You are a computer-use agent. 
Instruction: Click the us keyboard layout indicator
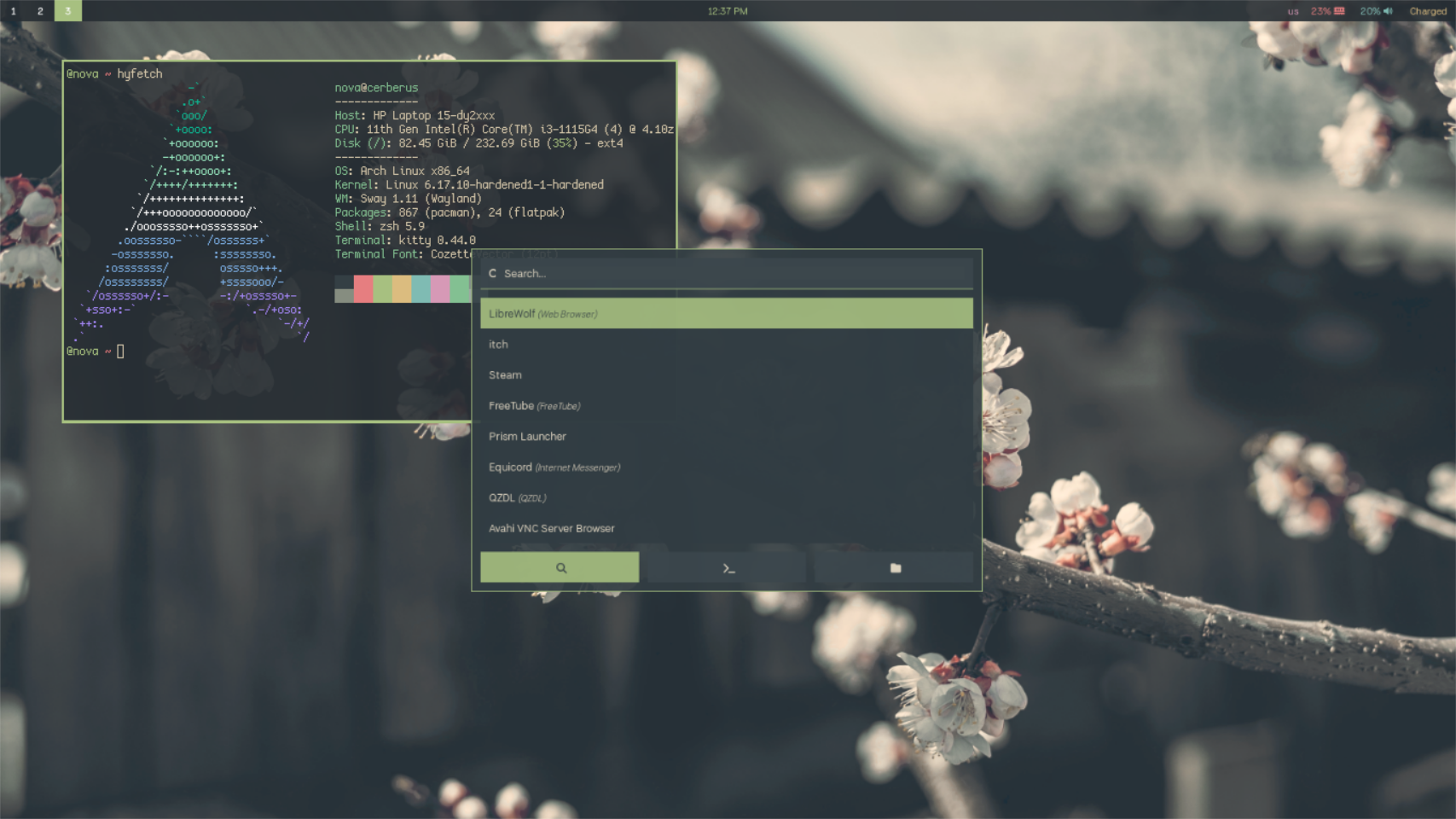(1291, 11)
